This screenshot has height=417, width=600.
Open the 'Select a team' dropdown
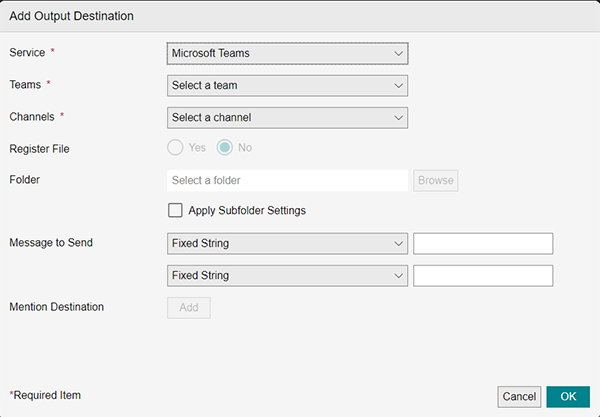coord(287,85)
